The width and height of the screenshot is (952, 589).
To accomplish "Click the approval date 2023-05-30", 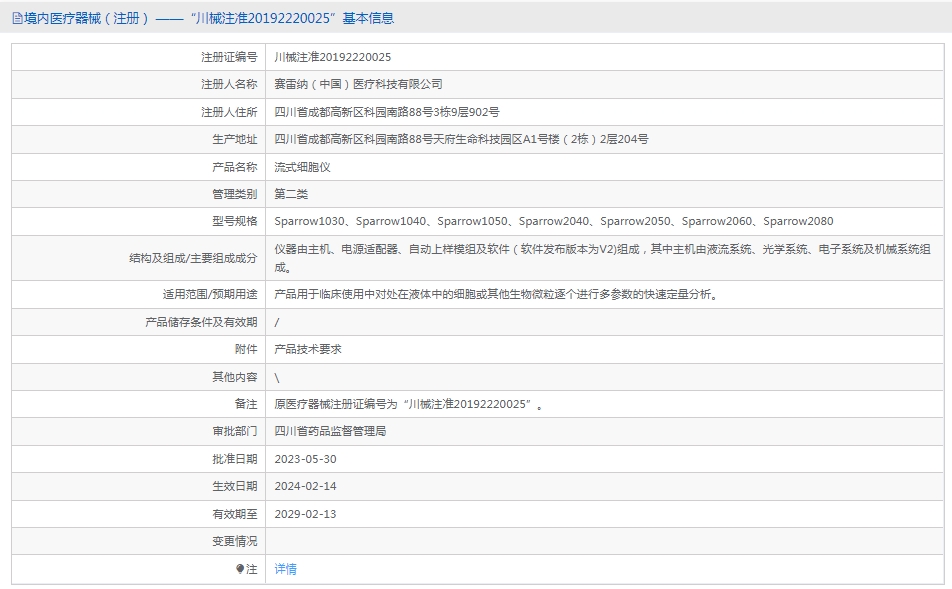I will (x=305, y=459).
